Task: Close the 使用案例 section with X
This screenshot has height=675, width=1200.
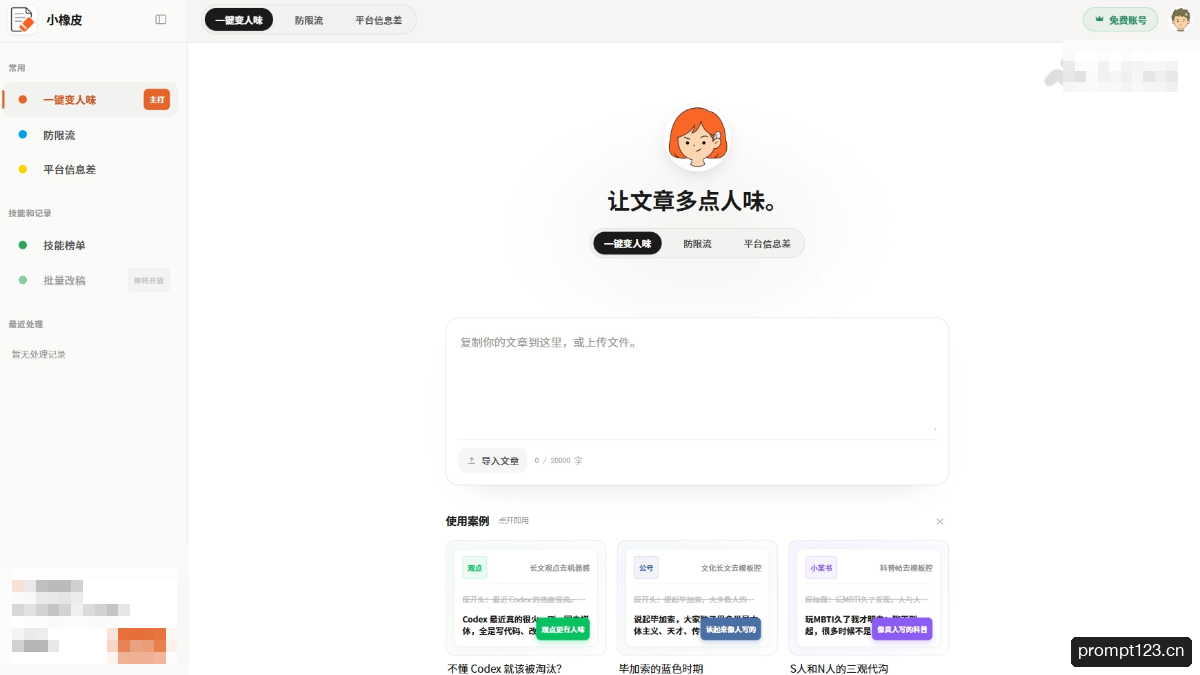Action: pos(940,521)
